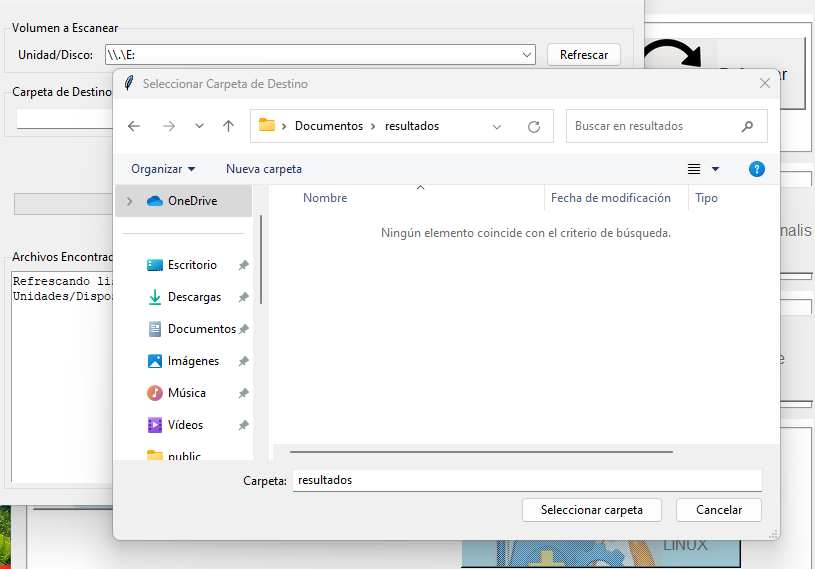This screenshot has width=815, height=569.
Task: Refresh the resultados folder view
Action: click(534, 126)
